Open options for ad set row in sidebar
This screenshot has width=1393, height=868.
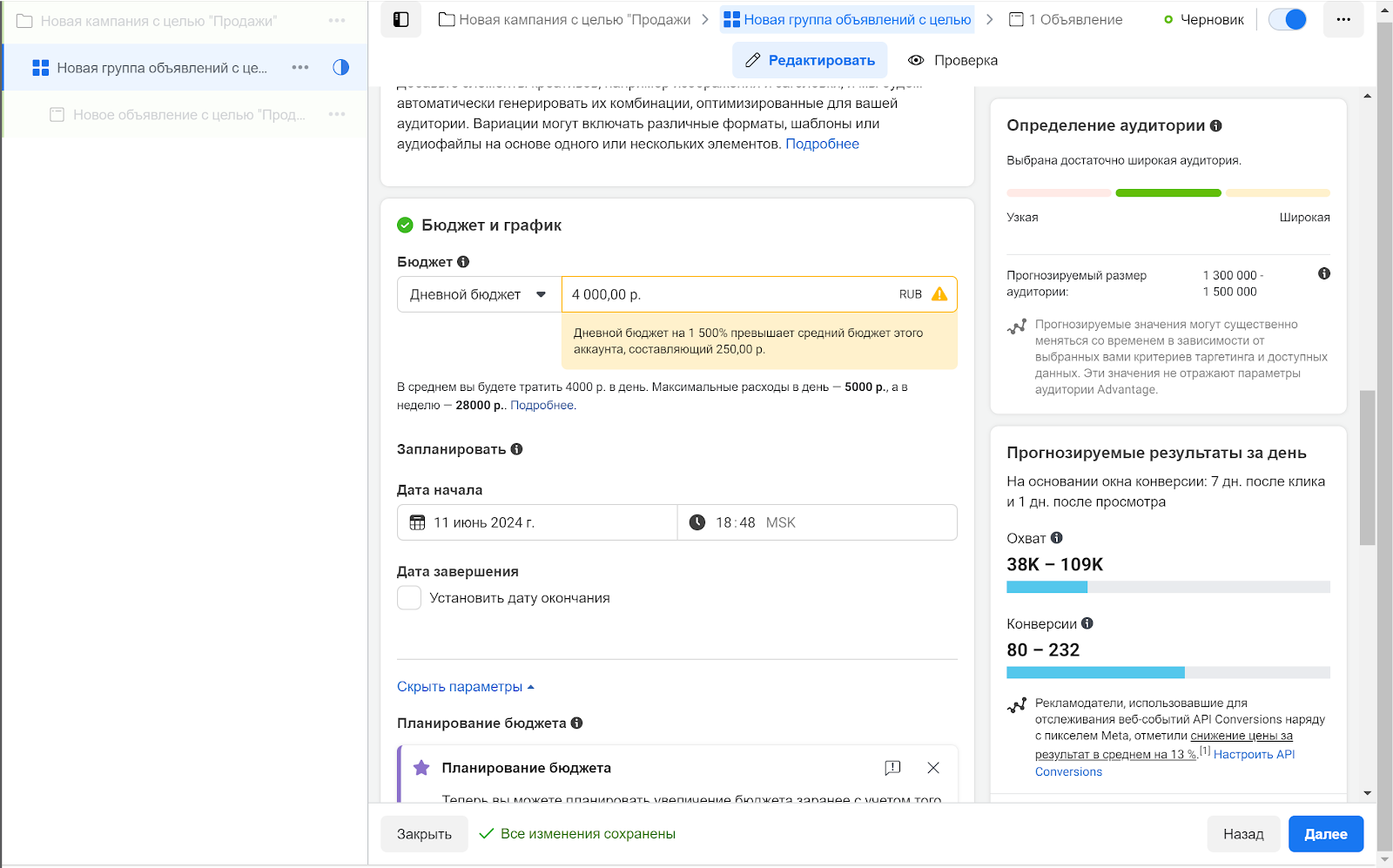click(300, 67)
